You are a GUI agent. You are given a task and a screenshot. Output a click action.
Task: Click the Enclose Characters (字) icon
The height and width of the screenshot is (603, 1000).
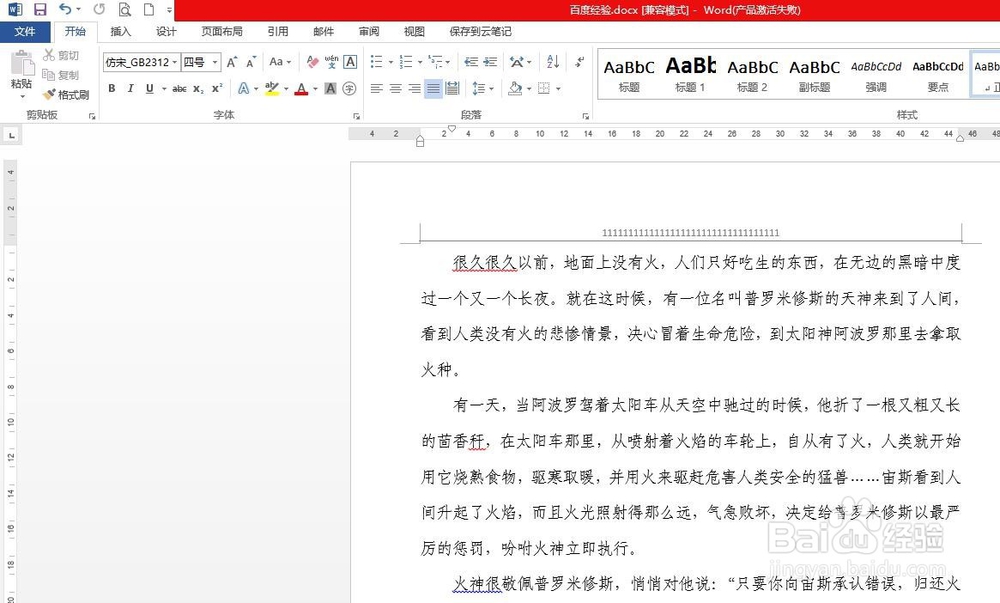(349, 89)
